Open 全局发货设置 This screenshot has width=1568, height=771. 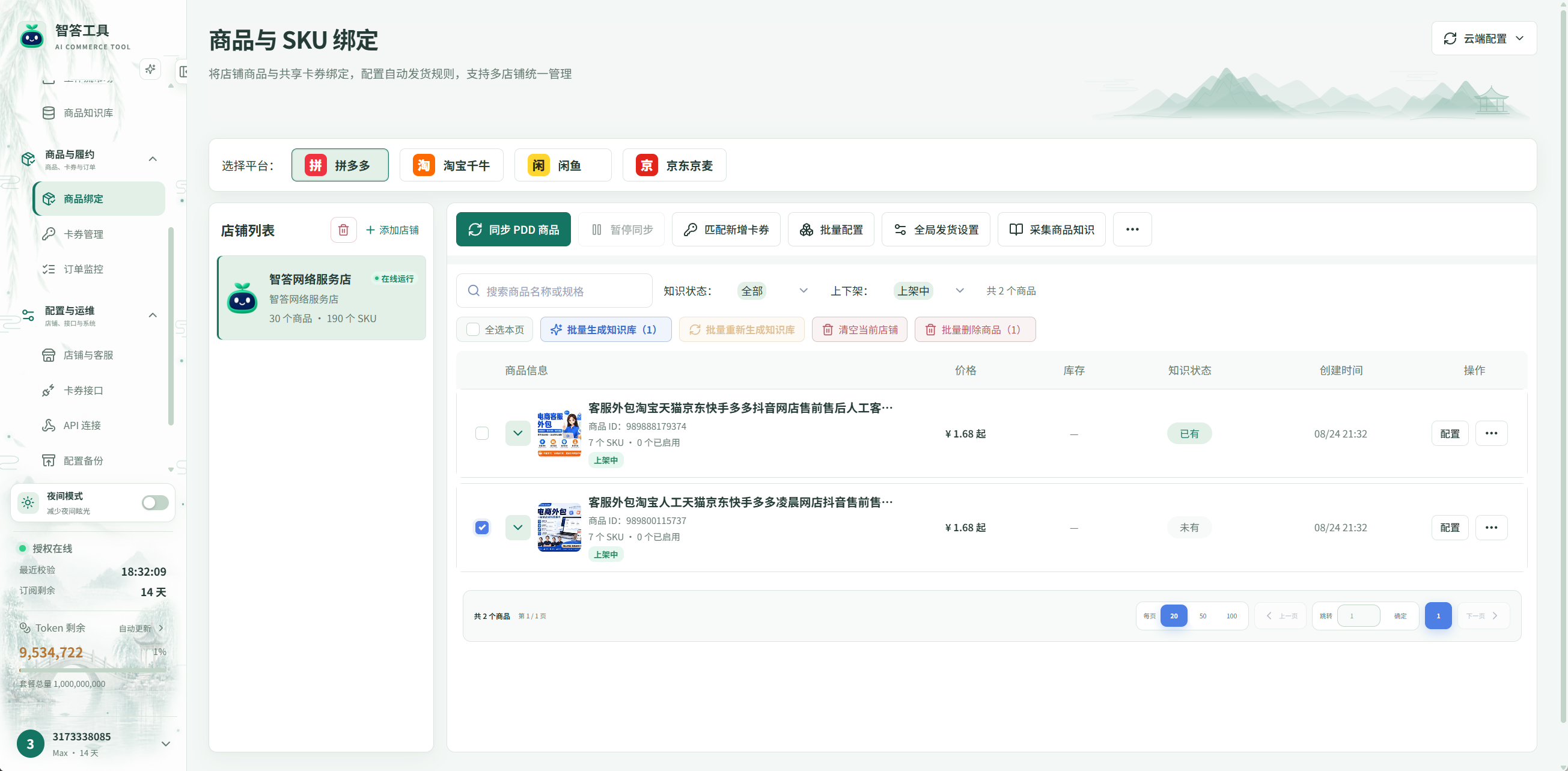(x=936, y=230)
